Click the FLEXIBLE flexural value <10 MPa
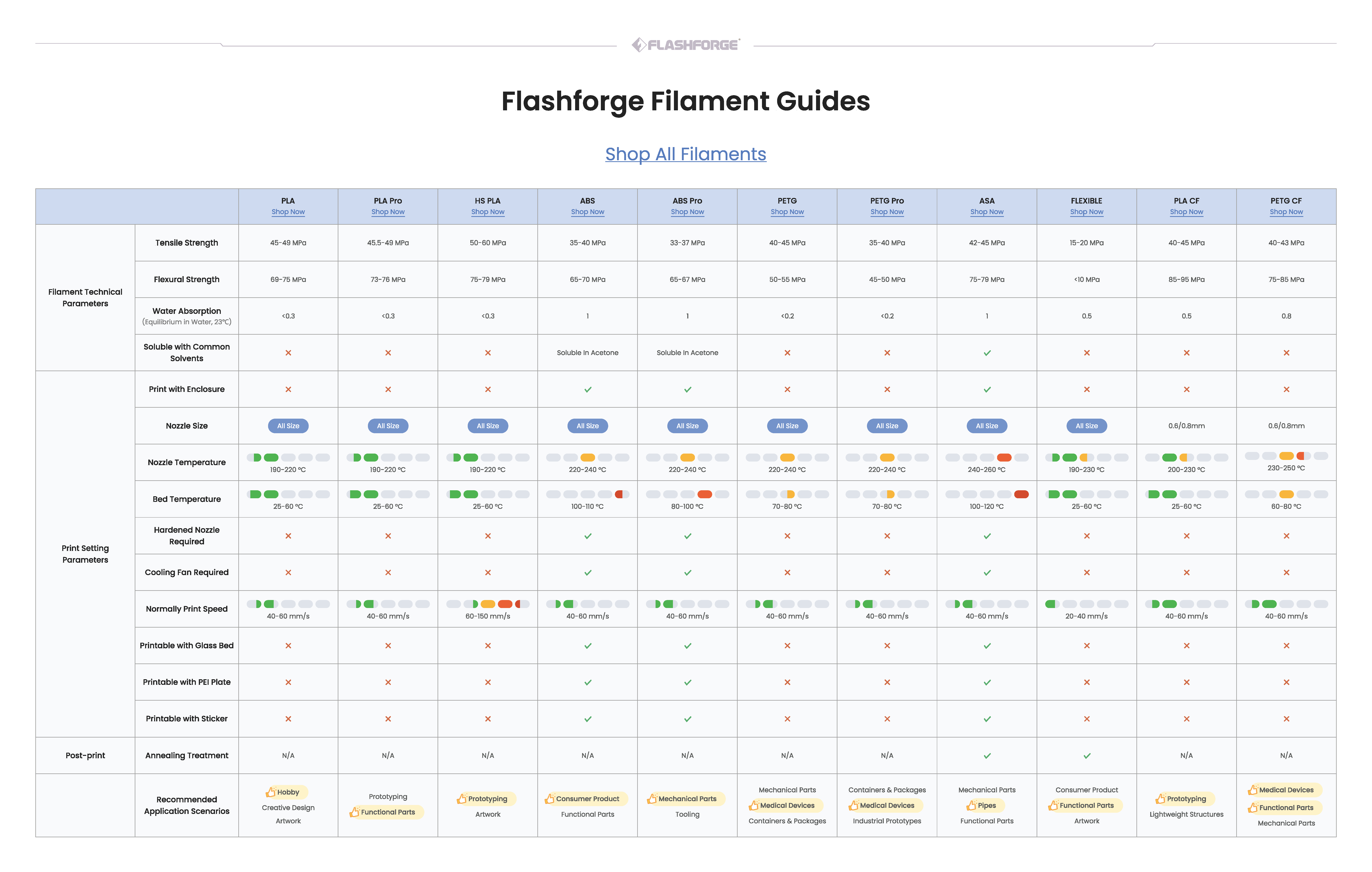 click(x=1087, y=280)
